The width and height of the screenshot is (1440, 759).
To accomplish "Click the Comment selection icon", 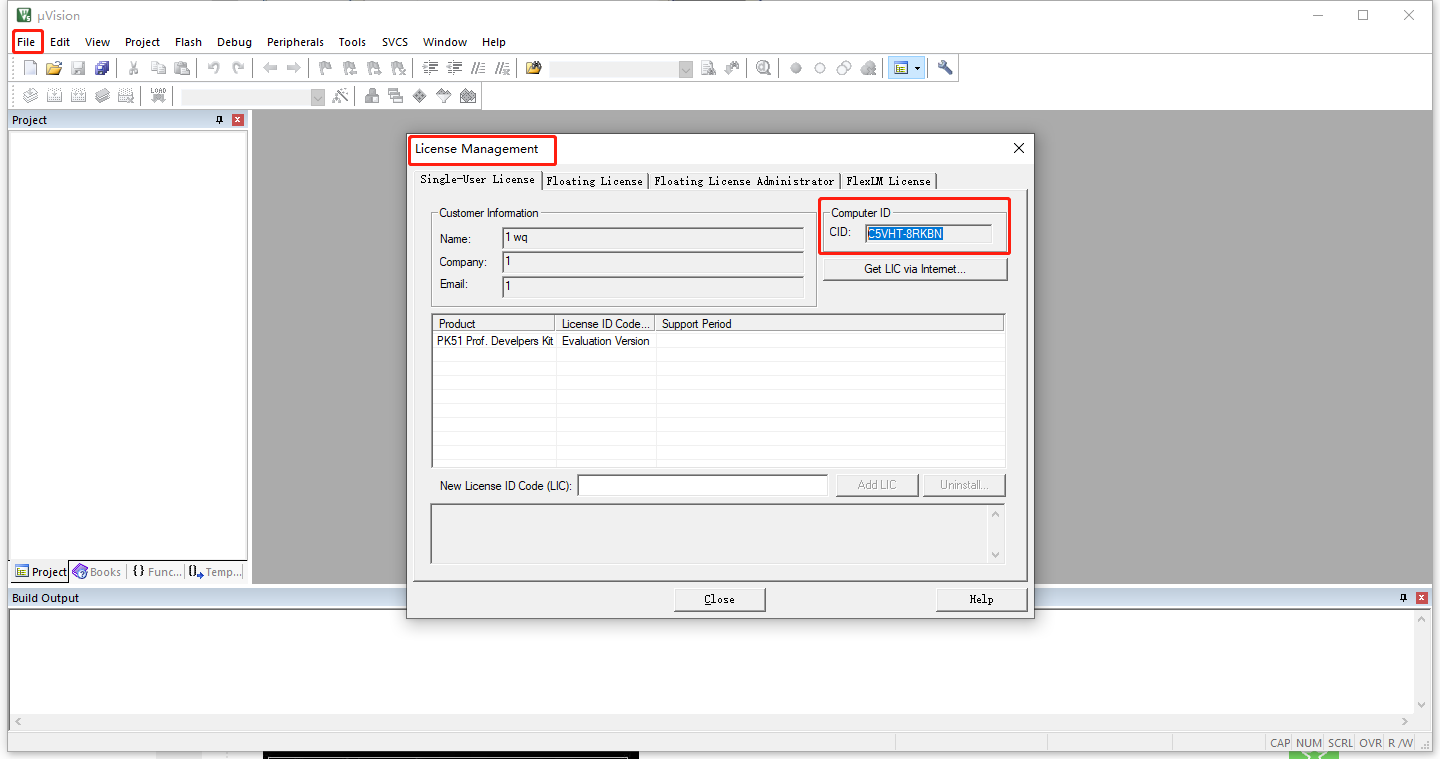I will pyautogui.click(x=478, y=68).
